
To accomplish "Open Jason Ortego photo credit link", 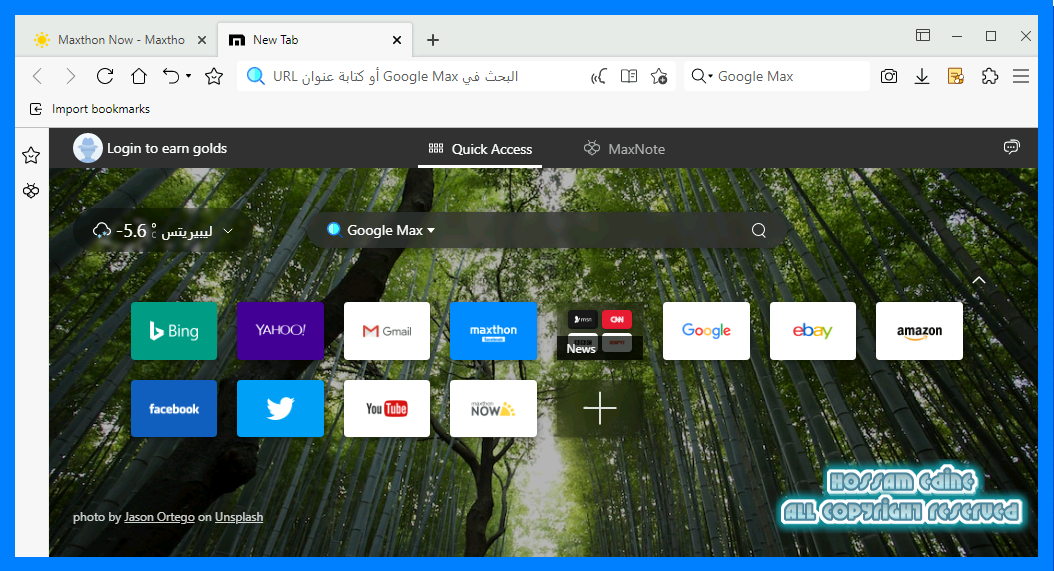I will [x=159, y=517].
